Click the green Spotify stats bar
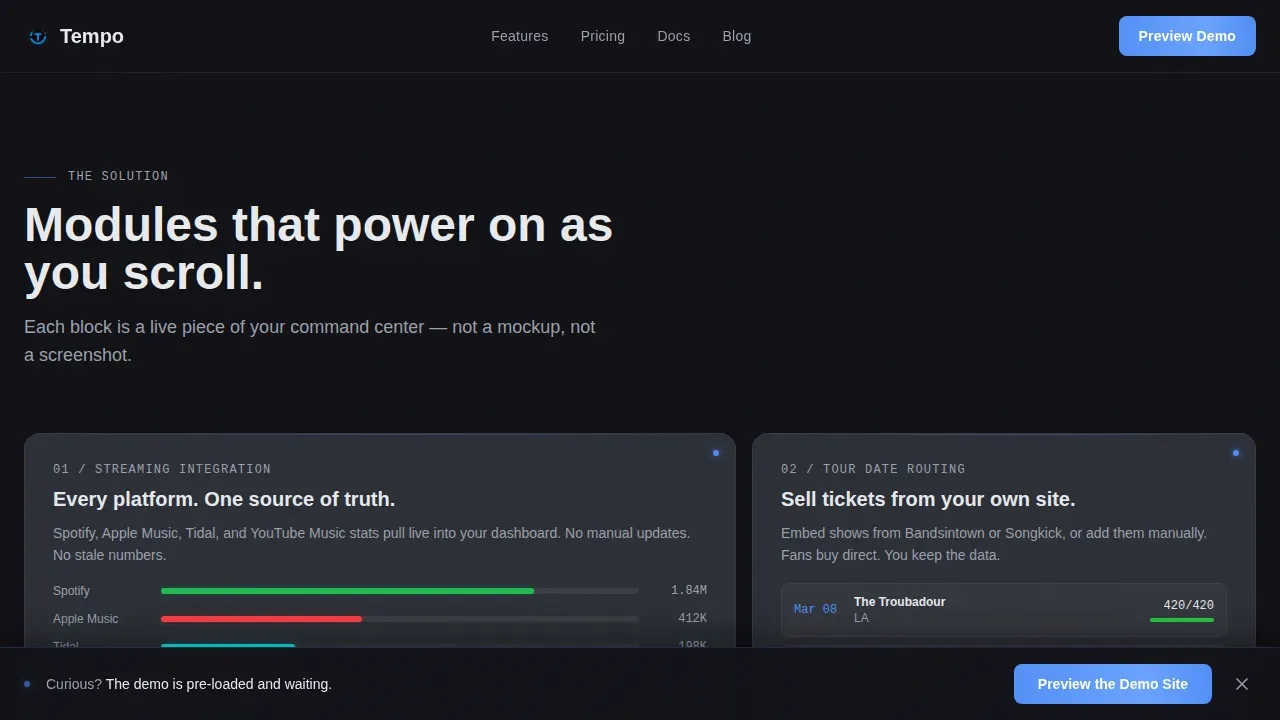Screen dimensions: 1280x720 point(347,591)
